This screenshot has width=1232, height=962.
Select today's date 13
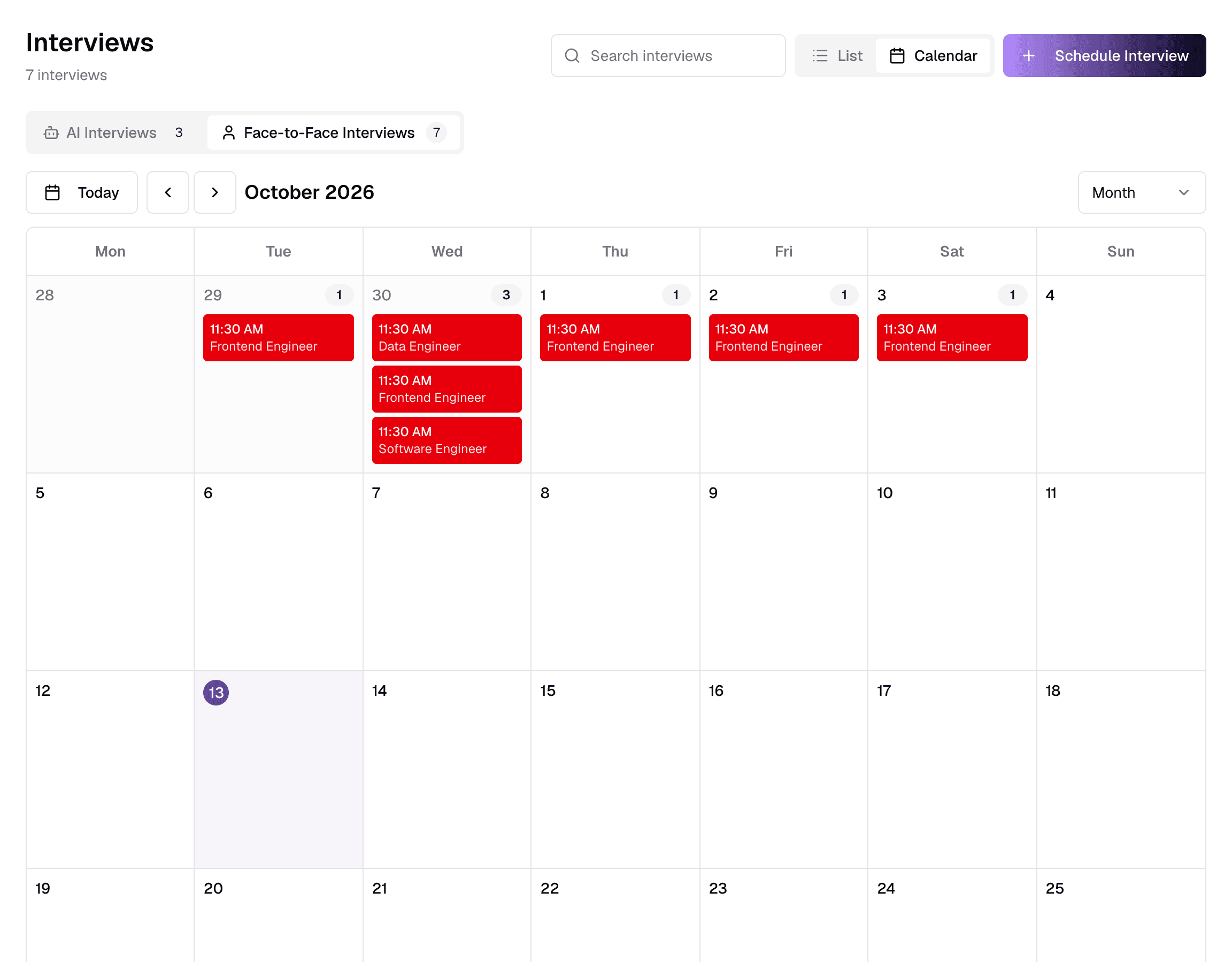click(215, 692)
